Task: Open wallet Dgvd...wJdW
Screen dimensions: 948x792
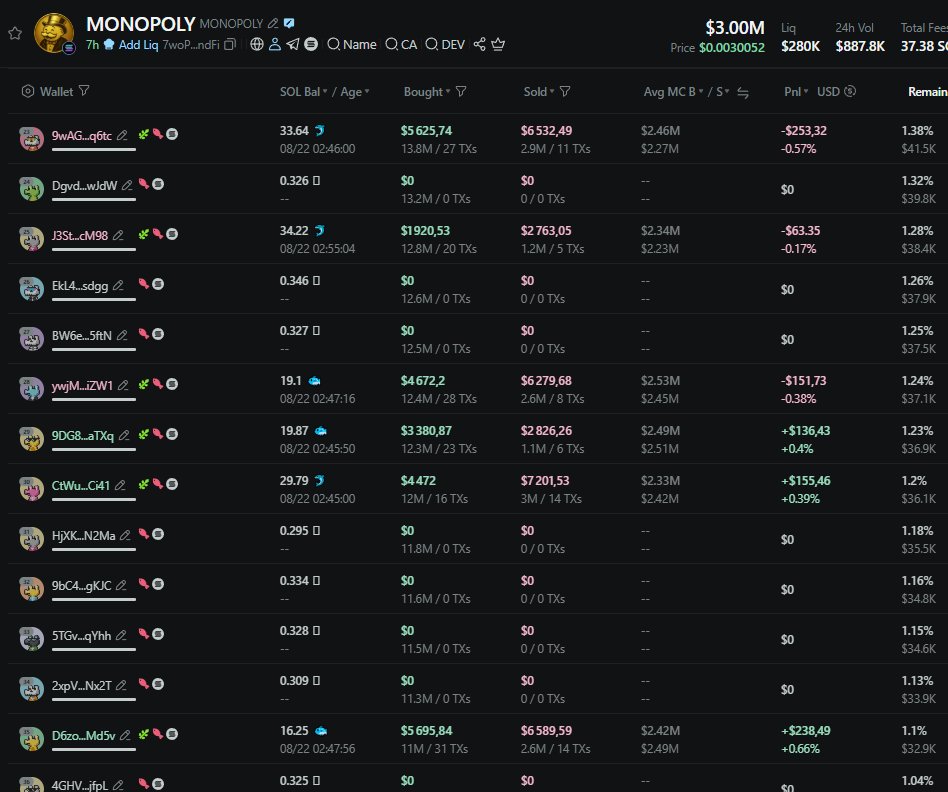Action: point(84,186)
